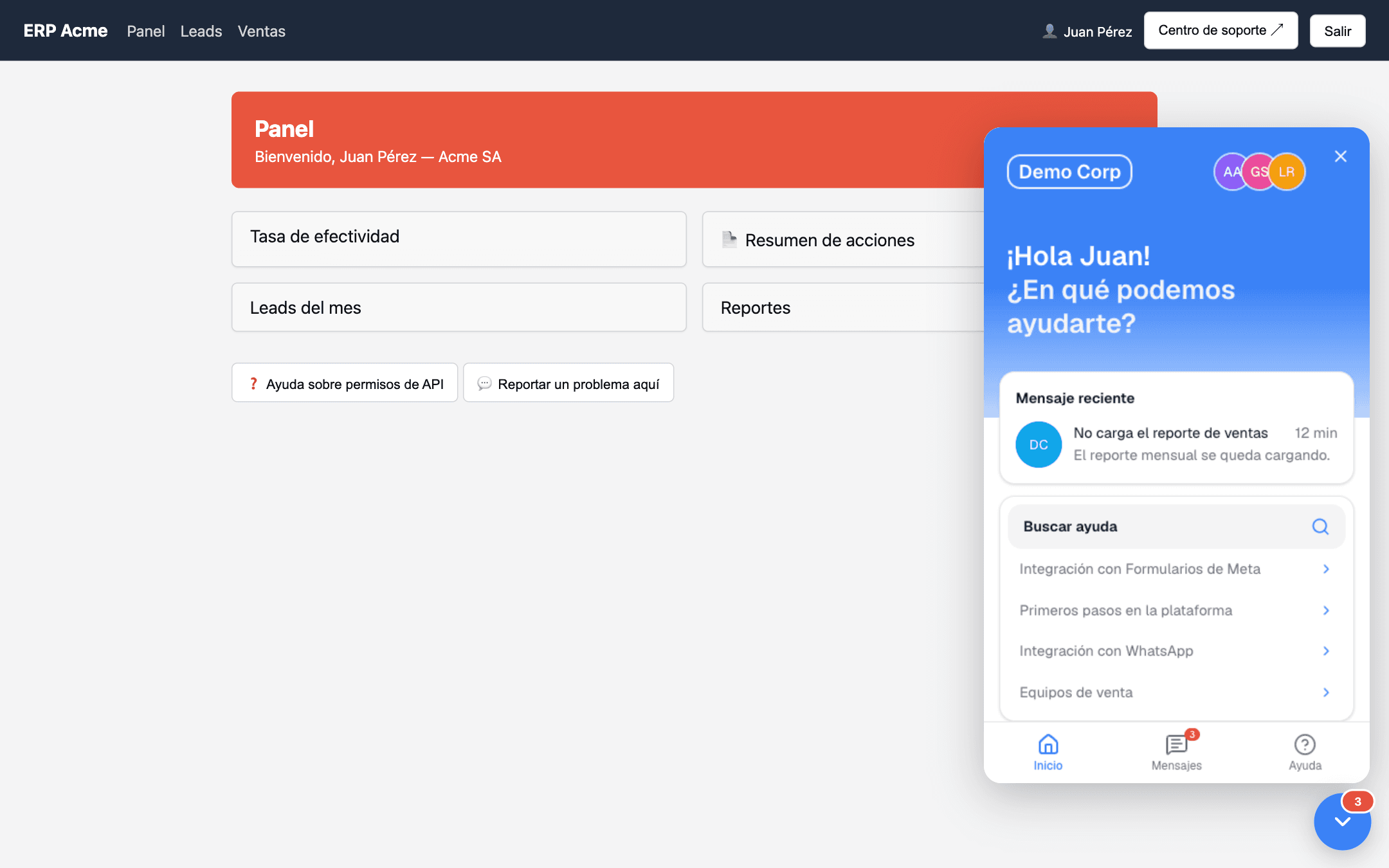Expand Integración con WhatsApp article chevron
1389x868 pixels.
coord(1326,651)
